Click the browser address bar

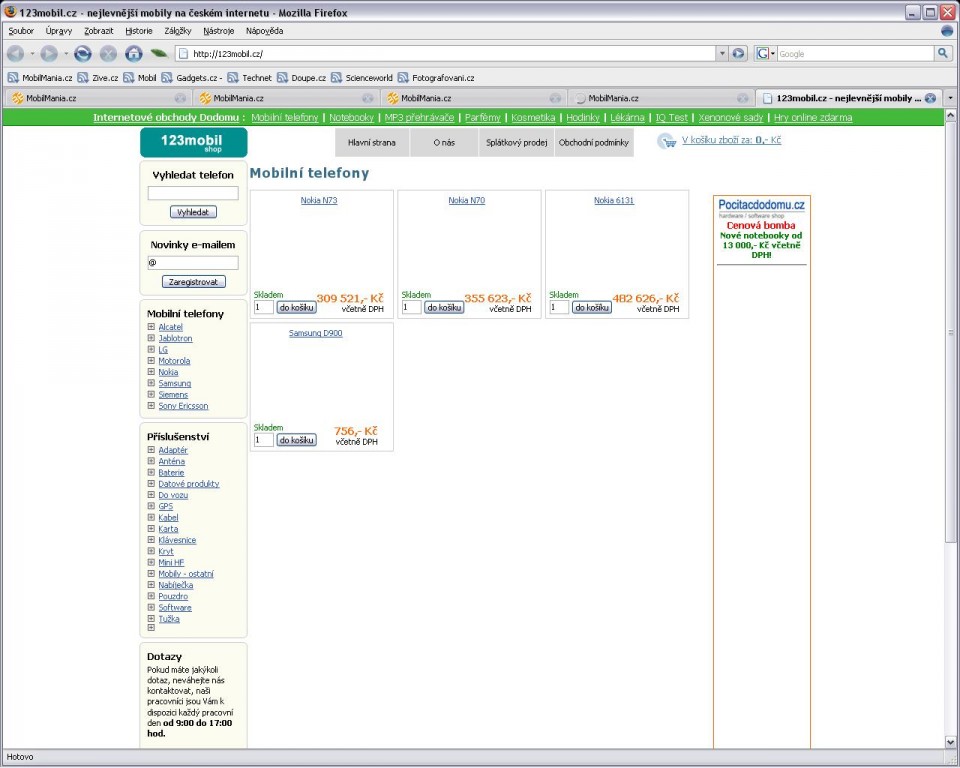coord(446,54)
